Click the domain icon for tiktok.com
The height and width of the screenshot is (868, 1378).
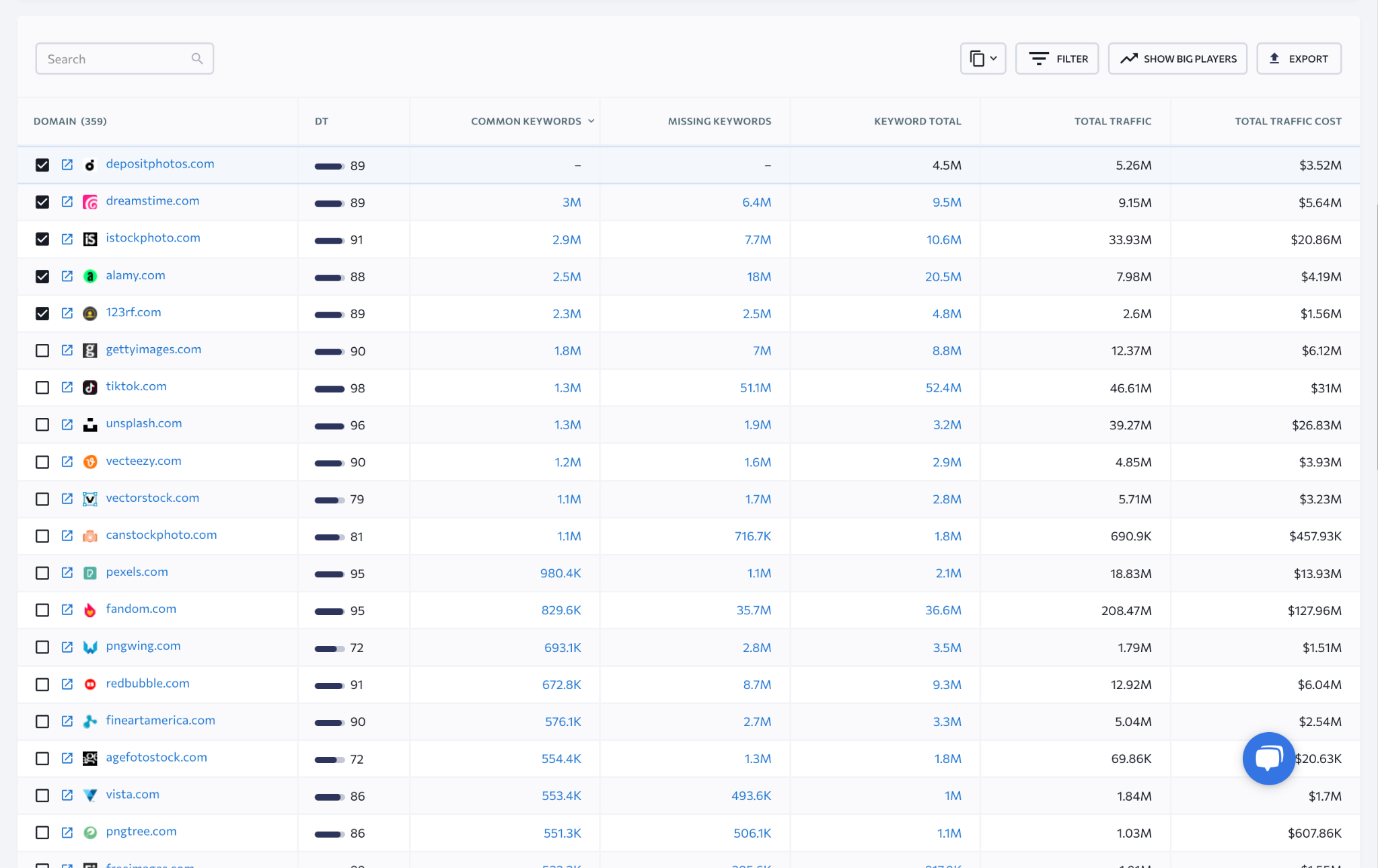click(89, 386)
